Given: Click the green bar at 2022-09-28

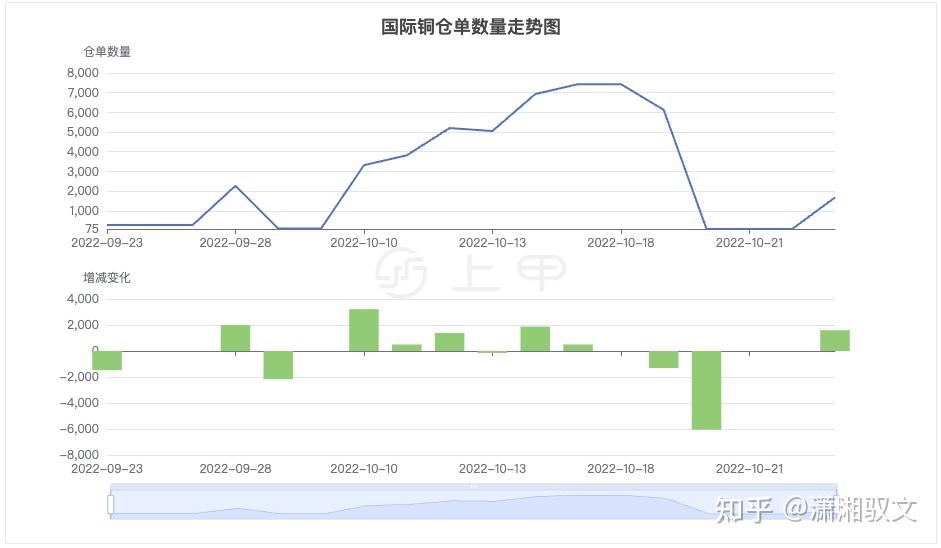Looking at the screenshot, I should pyautogui.click(x=235, y=338).
